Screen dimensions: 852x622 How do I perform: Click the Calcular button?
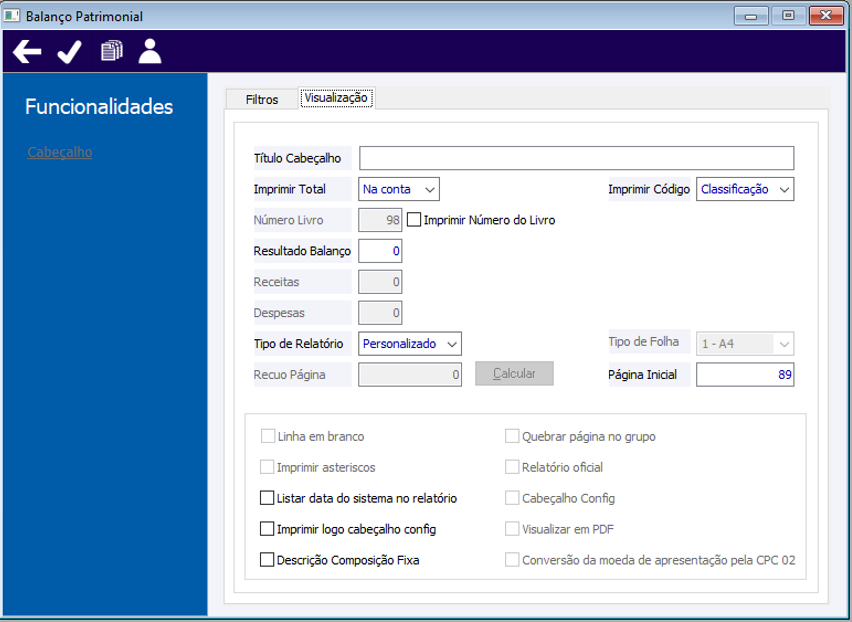pyautogui.click(x=514, y=374)
